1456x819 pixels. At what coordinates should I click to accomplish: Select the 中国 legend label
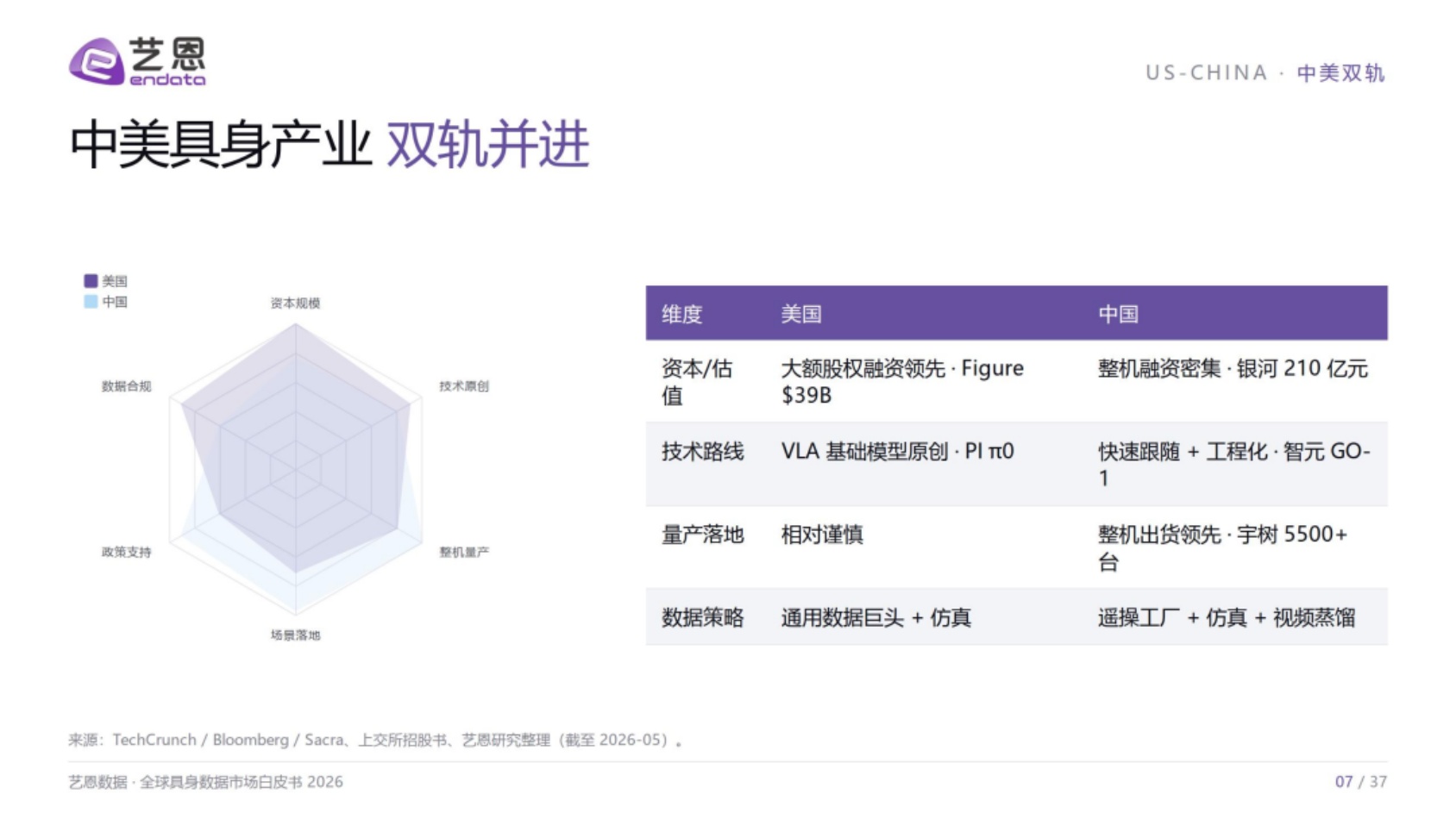tap(115, 302)
